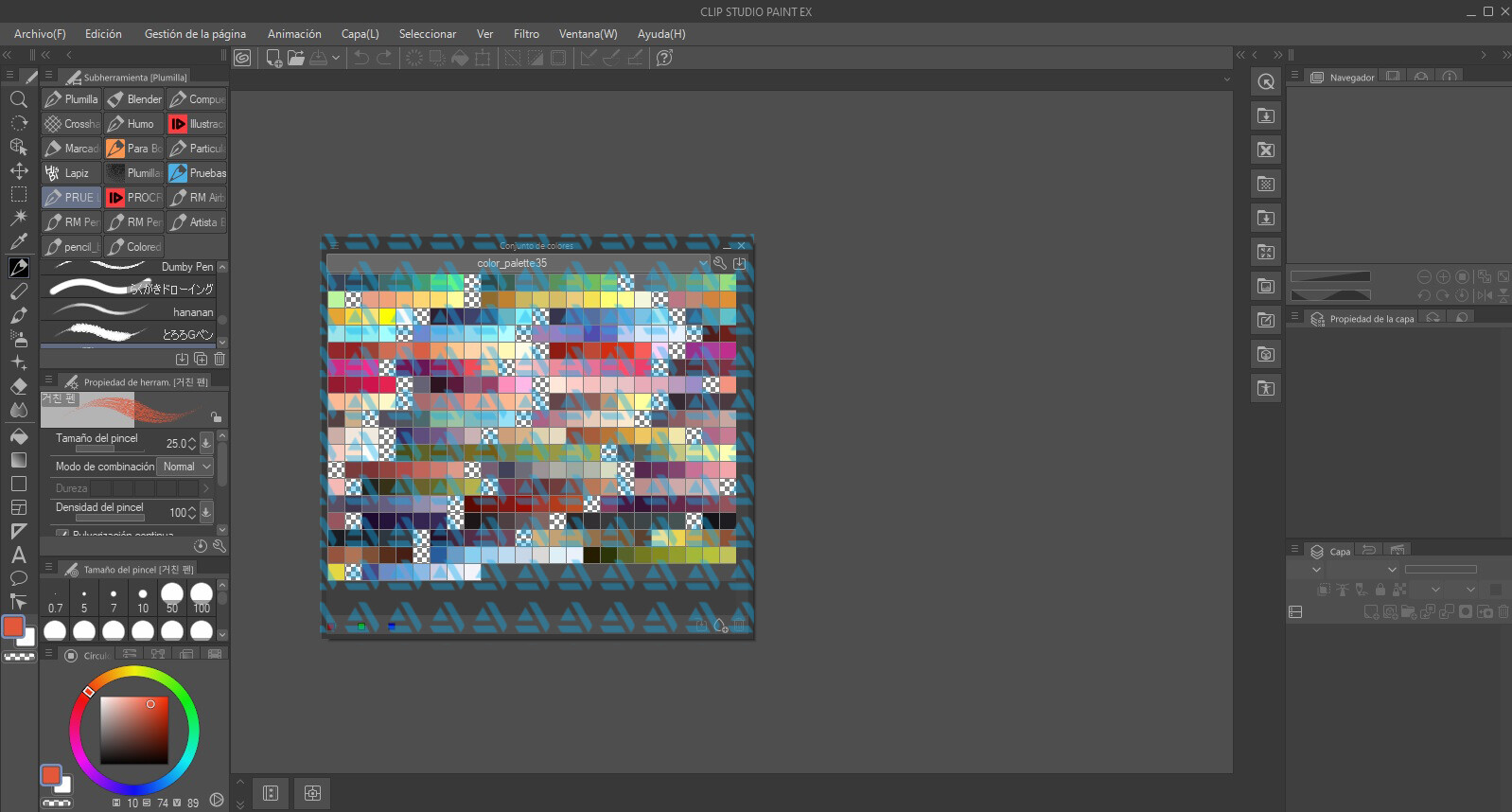Open the Filtro menu
Image resolution: width=1512 pixels, height=812 pixels.
[526, 34]
